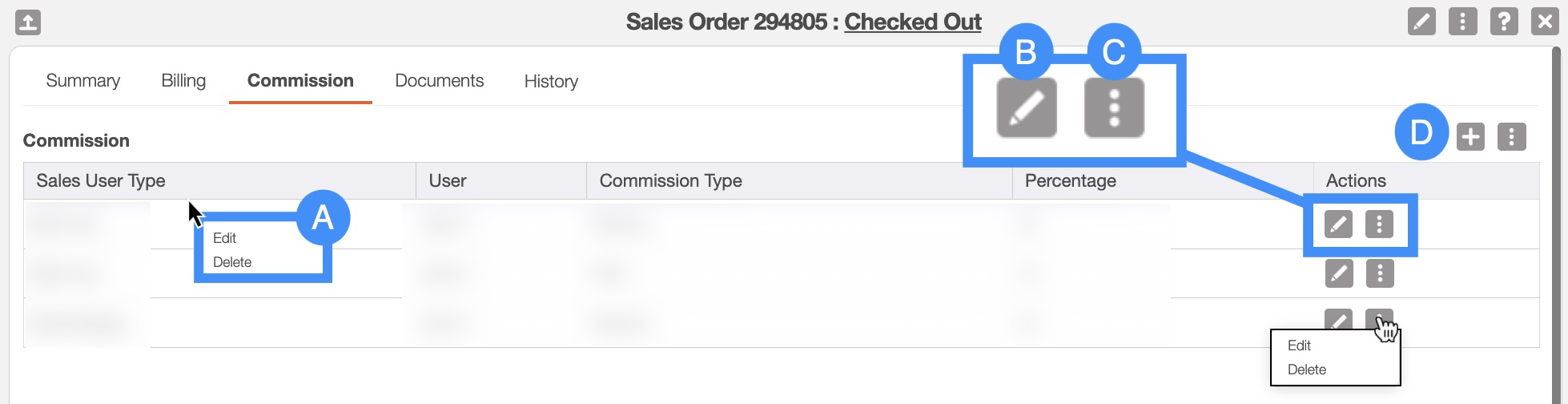Open the header three-dot options menu

tap(1462, 22)
